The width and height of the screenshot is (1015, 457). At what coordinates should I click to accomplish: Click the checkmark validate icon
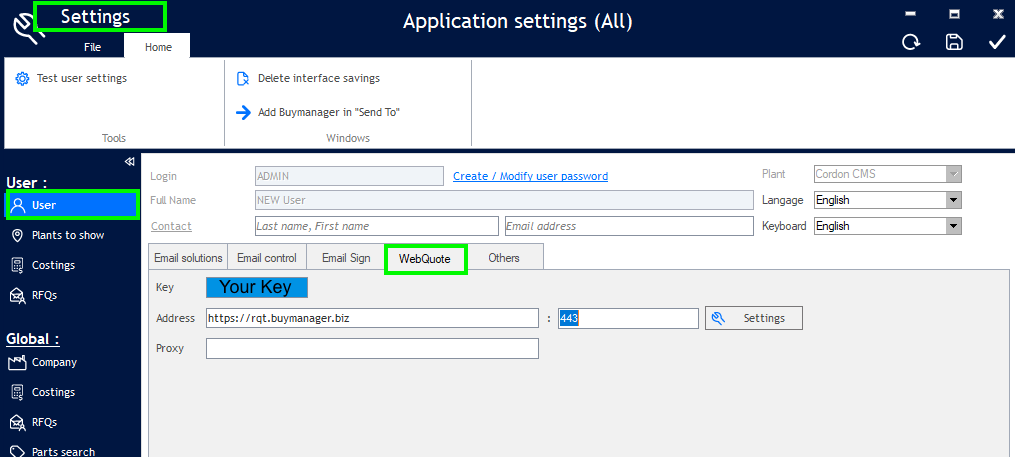click(997, 42)
